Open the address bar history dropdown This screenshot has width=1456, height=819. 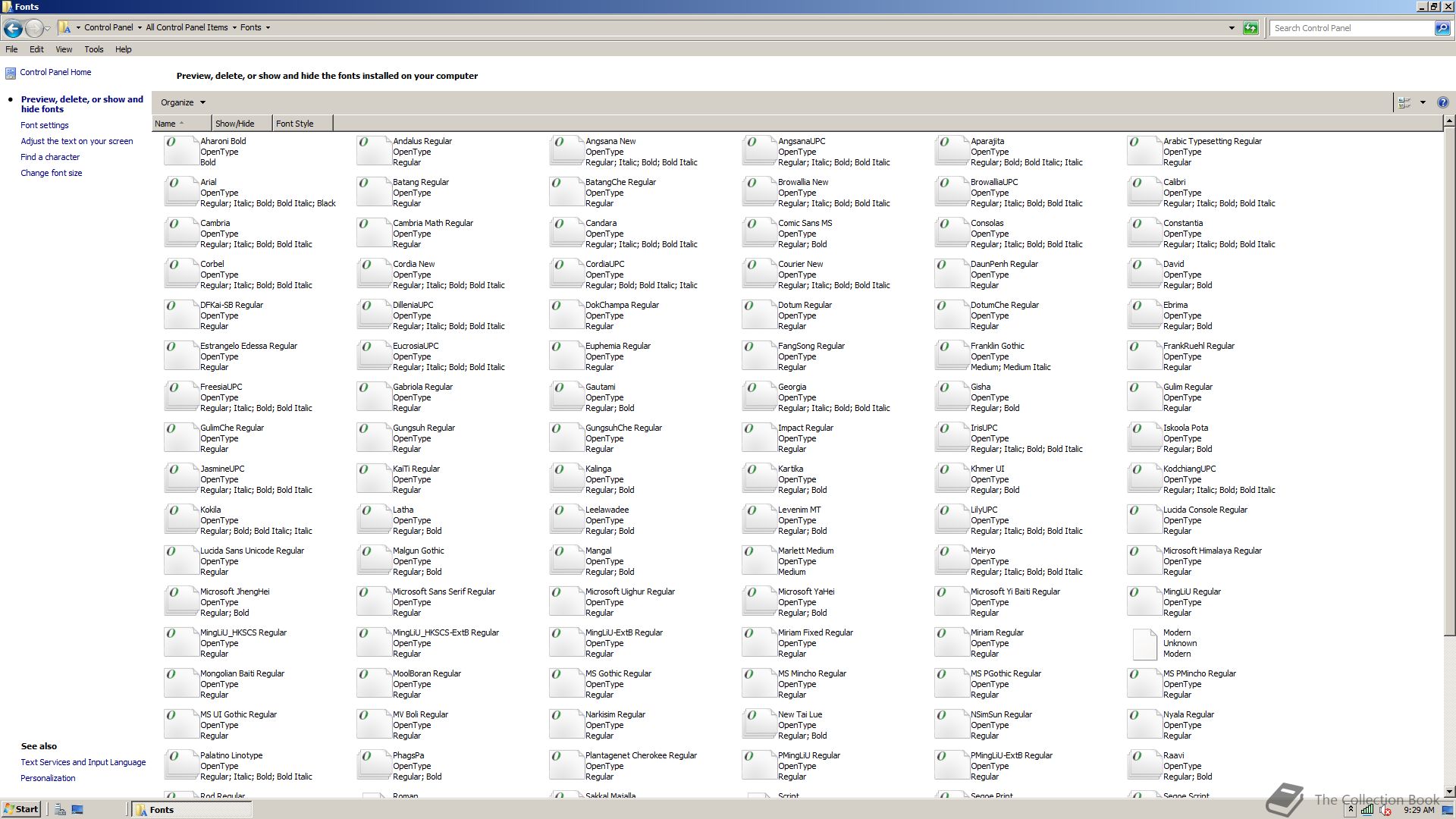pyautogui.click(x=1232, y=28)
